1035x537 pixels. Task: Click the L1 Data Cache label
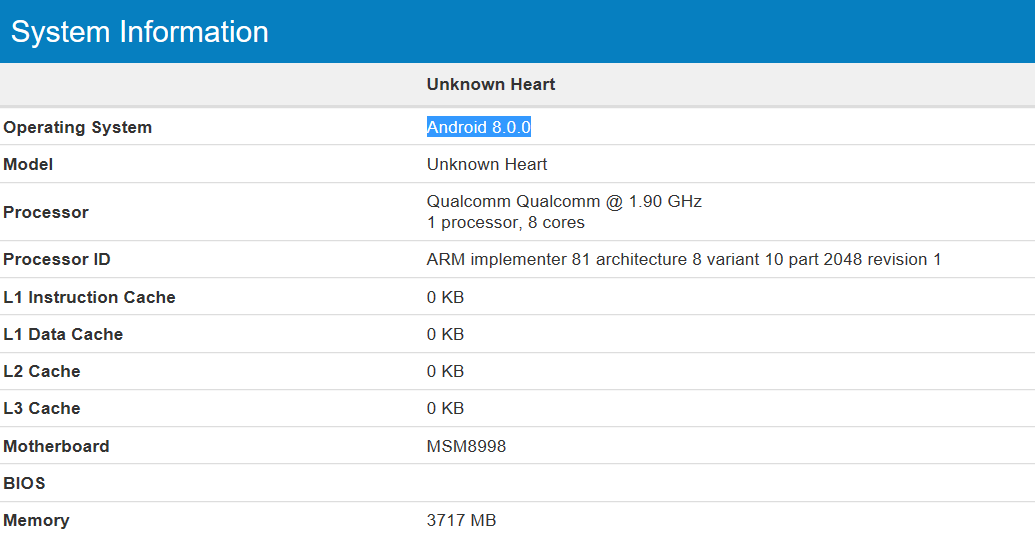point(63,334)
